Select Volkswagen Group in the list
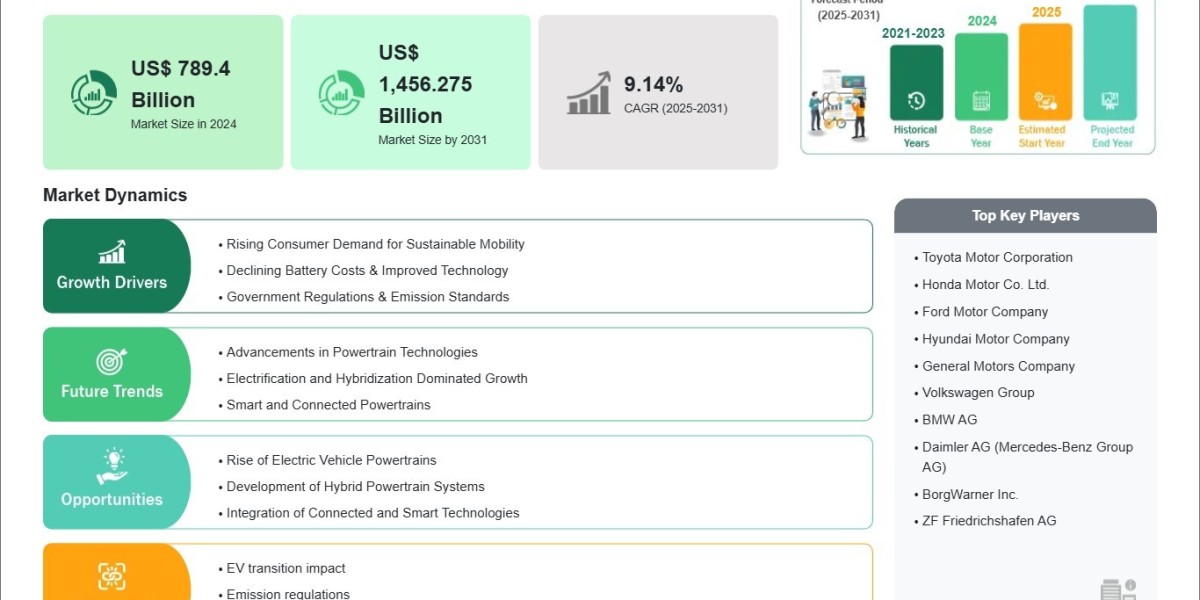 (978, 392)
